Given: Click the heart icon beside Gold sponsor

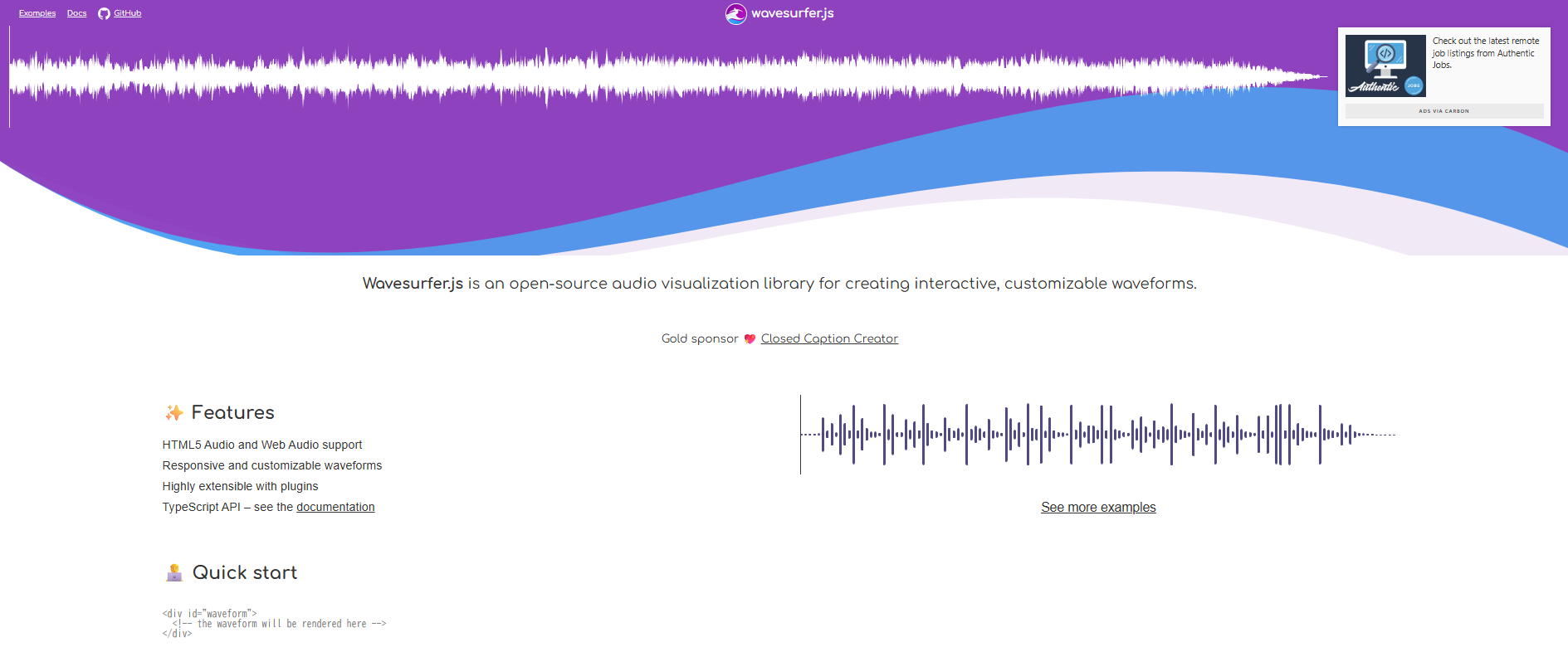Looking at the screenshot, I should coord(750,338).
